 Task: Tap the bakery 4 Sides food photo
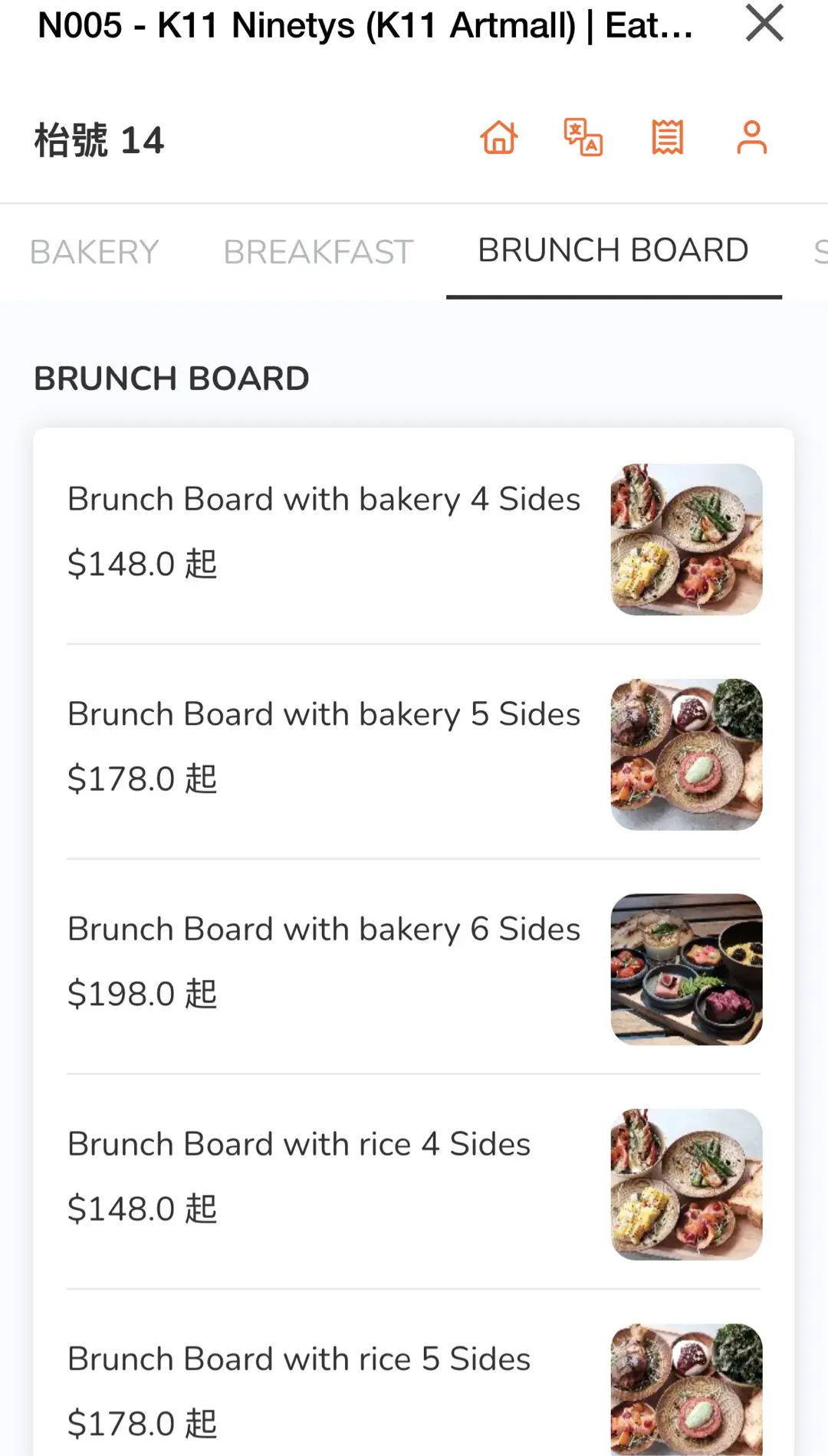pos(686,539)
